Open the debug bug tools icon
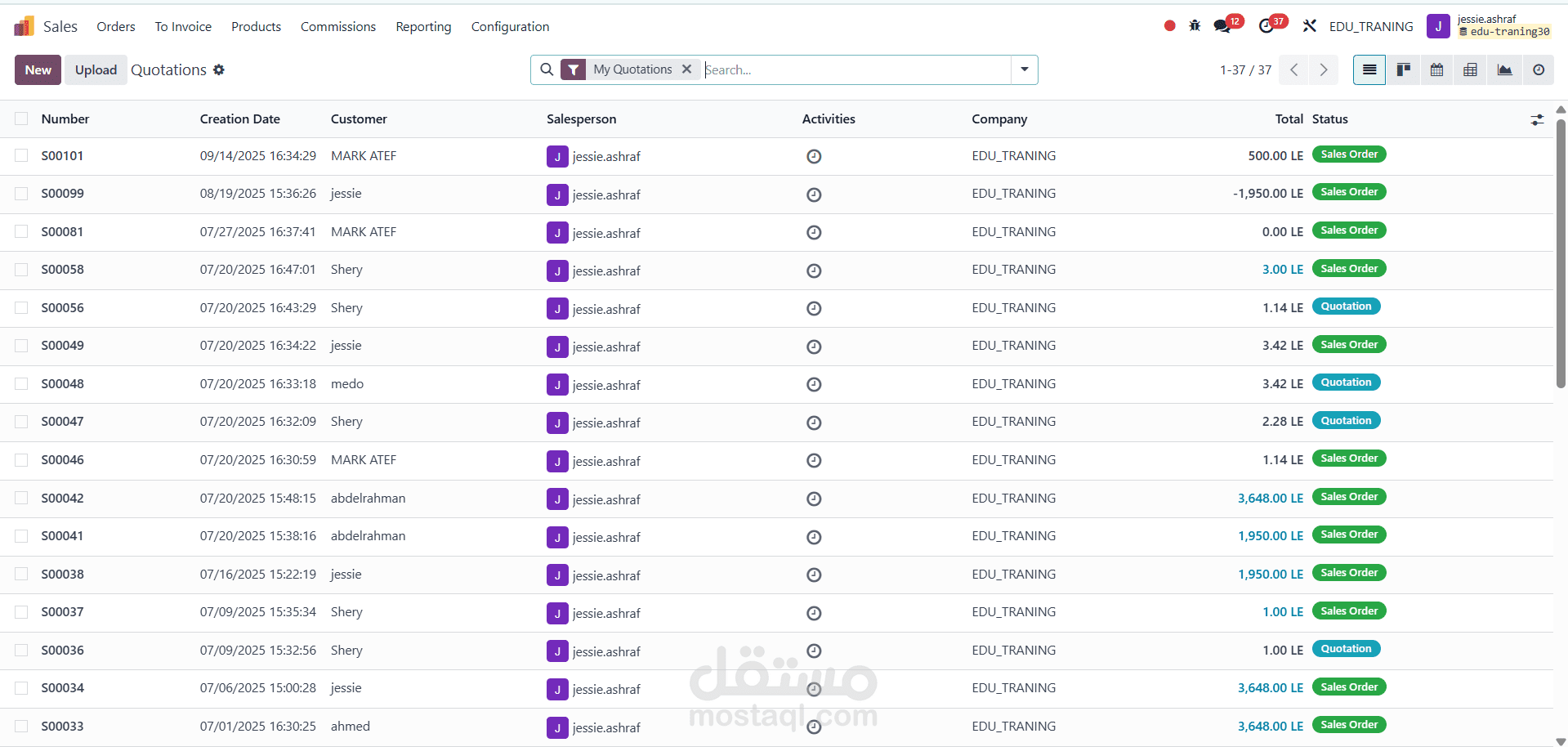The width and height of the screenshot is (1568, 747). click(1195, 26)
